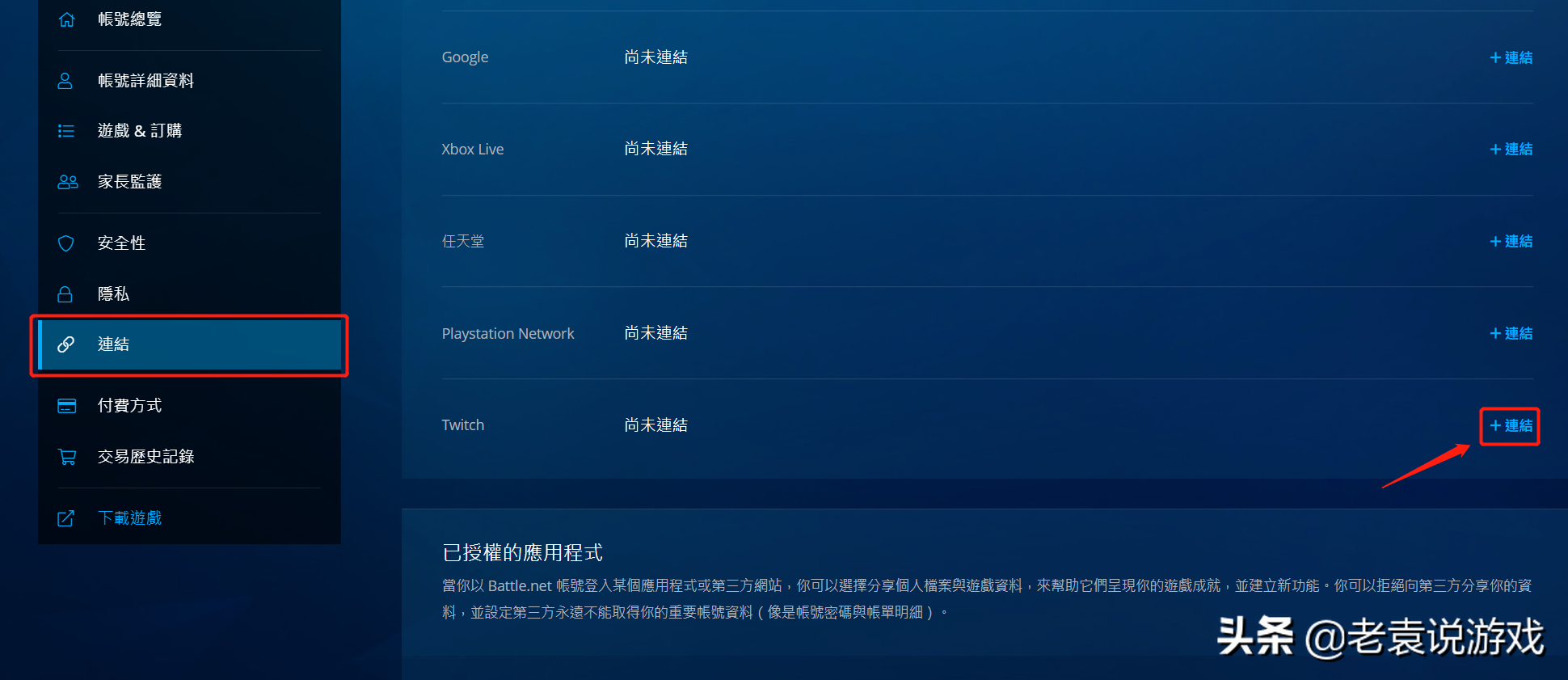The width and height of the screenshot is (1568, 680).
Task: Open 交易歷史記錄 menu item
Action: [x=145, y=457]
